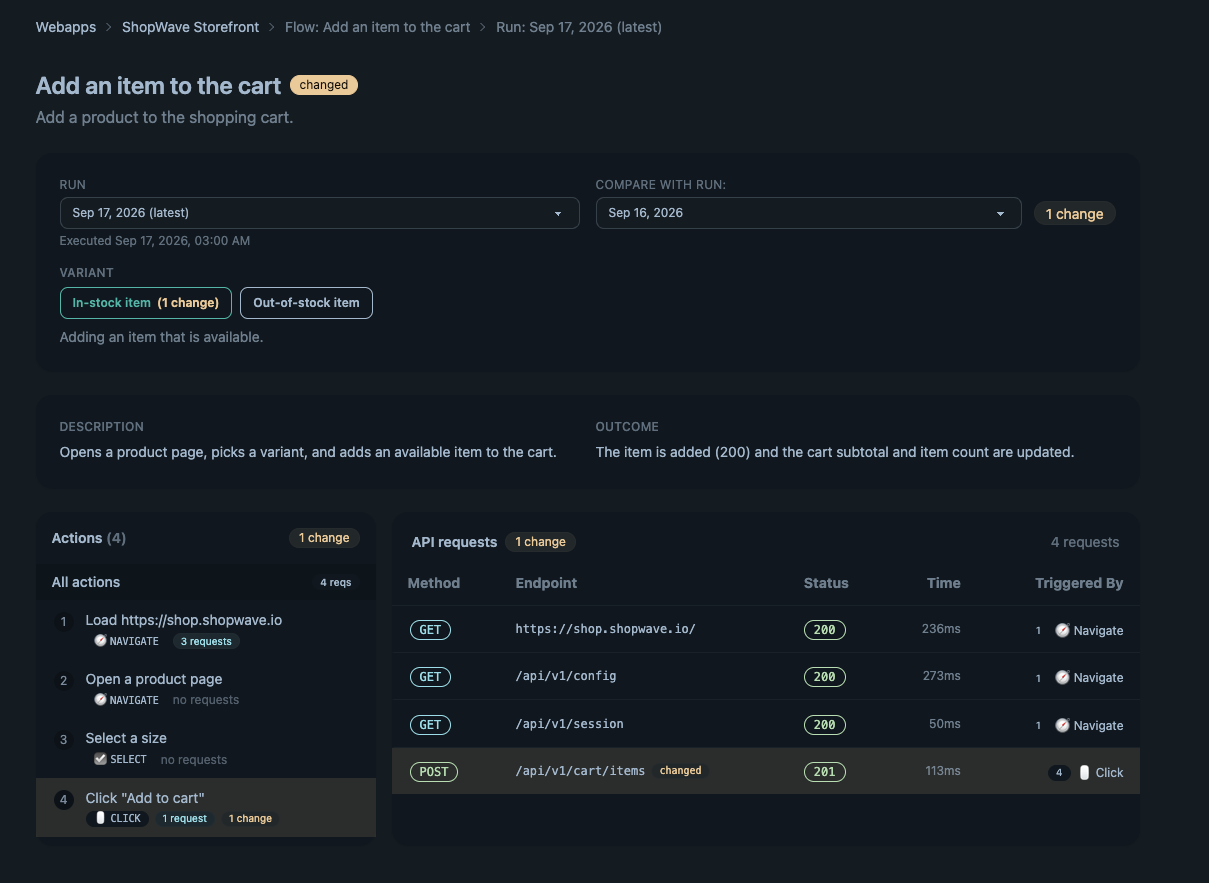The width and height of the screenshot is (1209, 883).
Task: Click the Navigate compass icon in the https://shop.shopwave.io/ row
Action: 1062,630
